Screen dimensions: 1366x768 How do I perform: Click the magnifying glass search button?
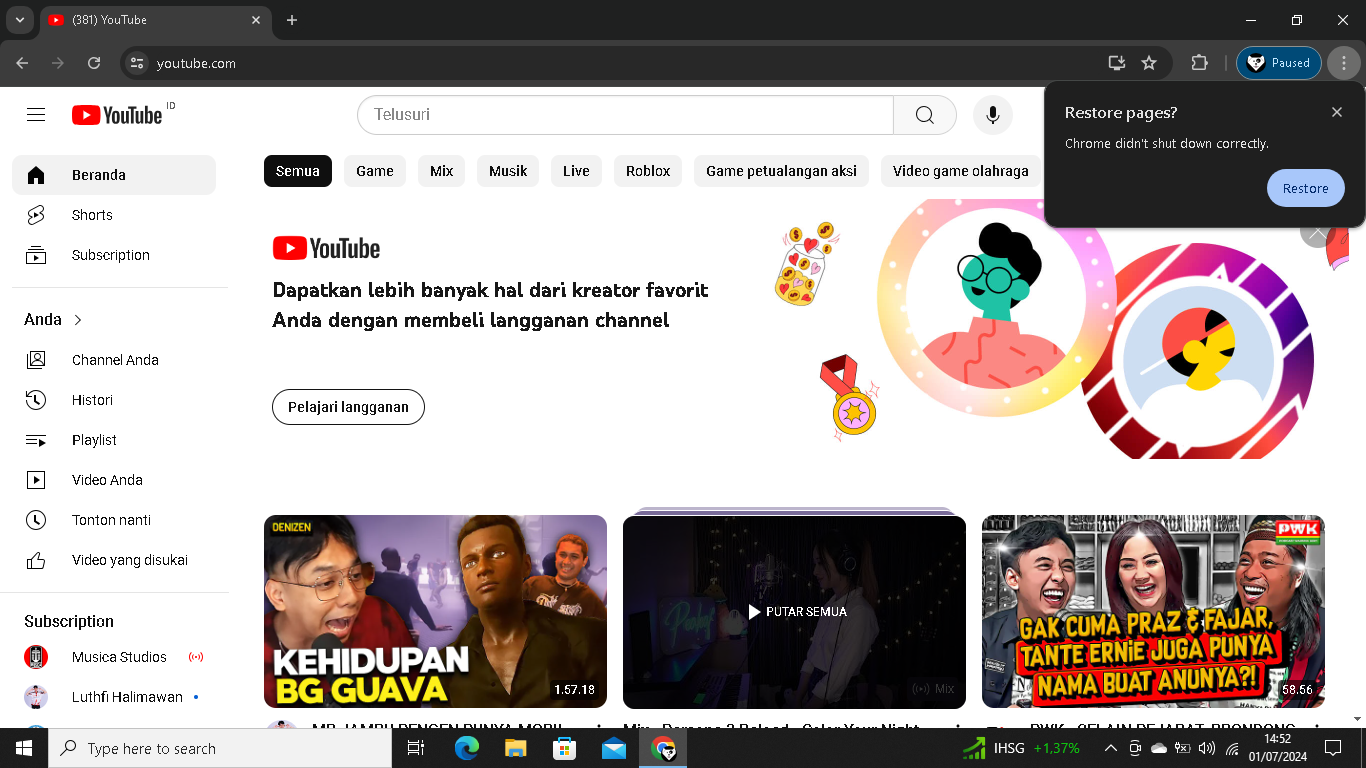(x=925, y=115)
